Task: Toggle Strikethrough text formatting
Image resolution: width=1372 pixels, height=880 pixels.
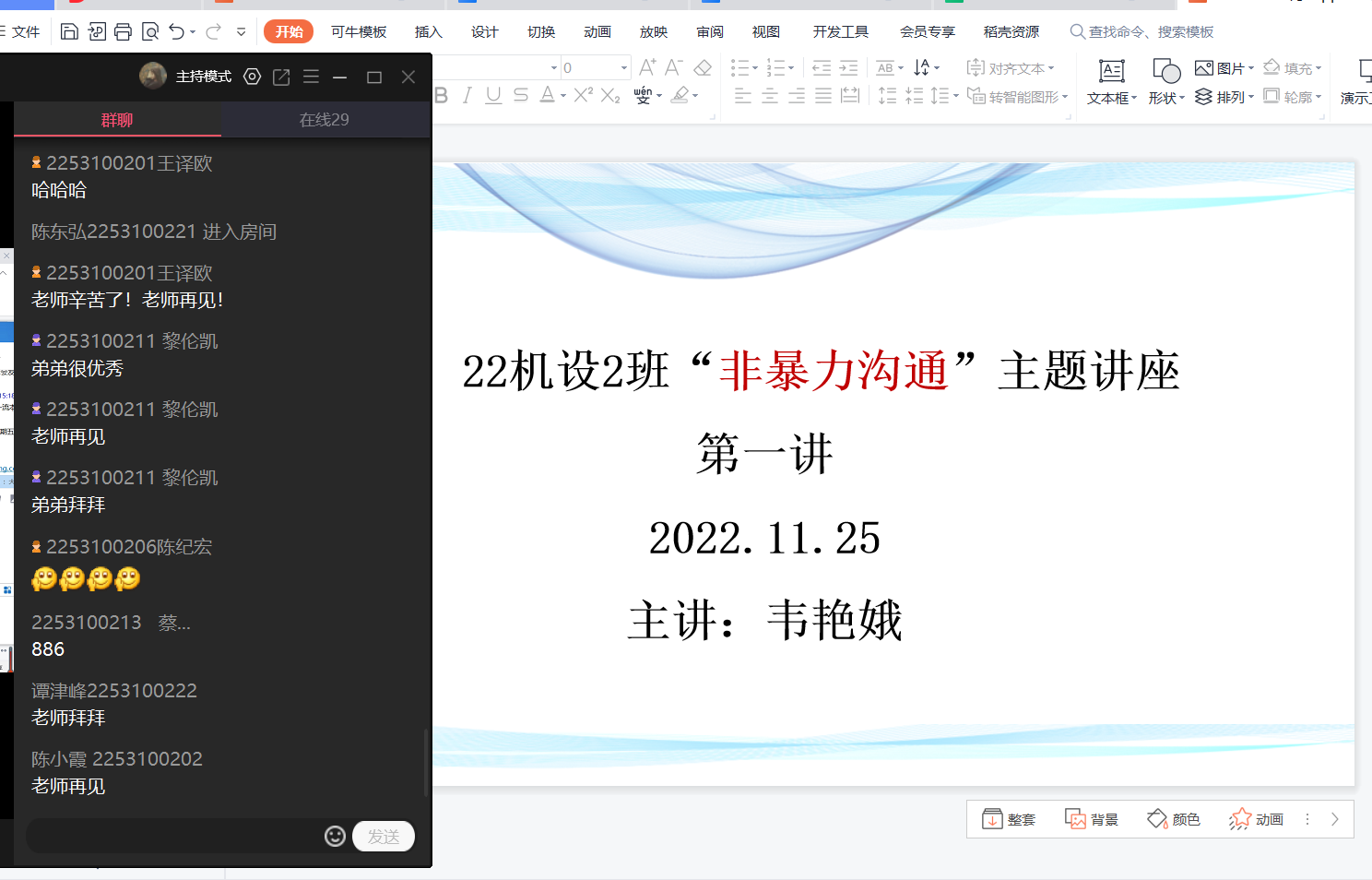Action: point(521,95)
